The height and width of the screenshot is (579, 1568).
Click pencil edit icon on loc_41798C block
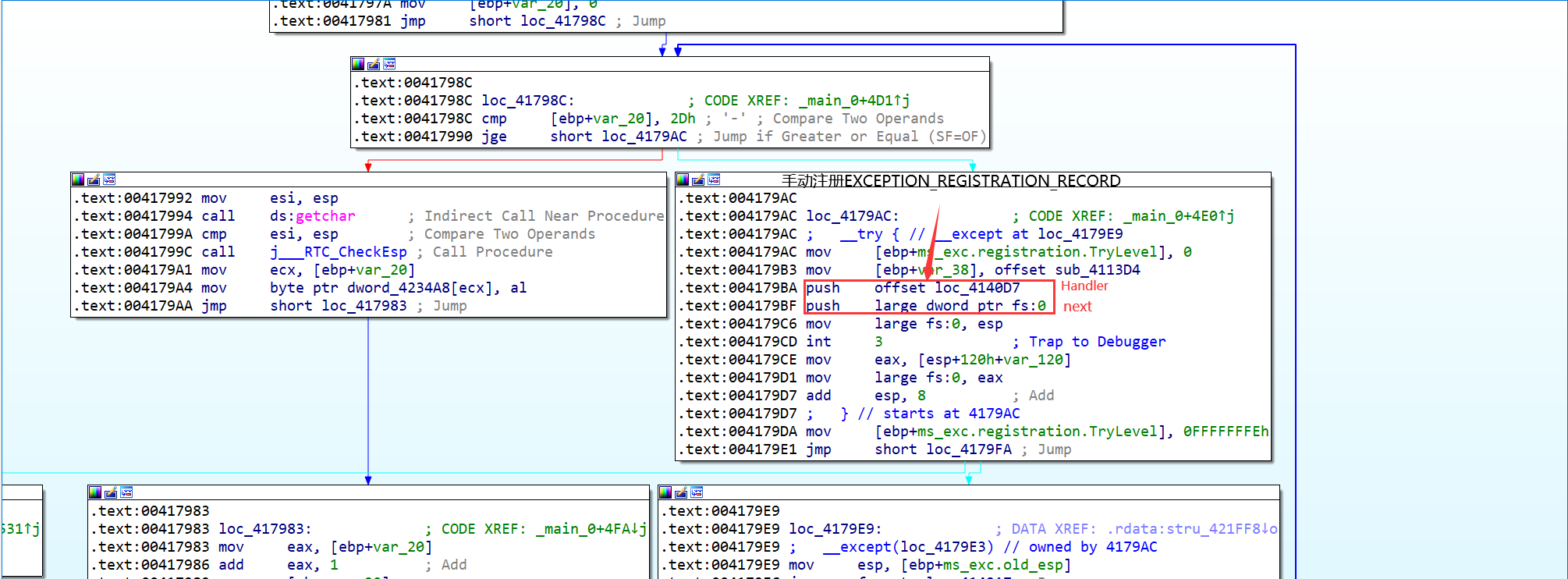click(x=374, y=64)
